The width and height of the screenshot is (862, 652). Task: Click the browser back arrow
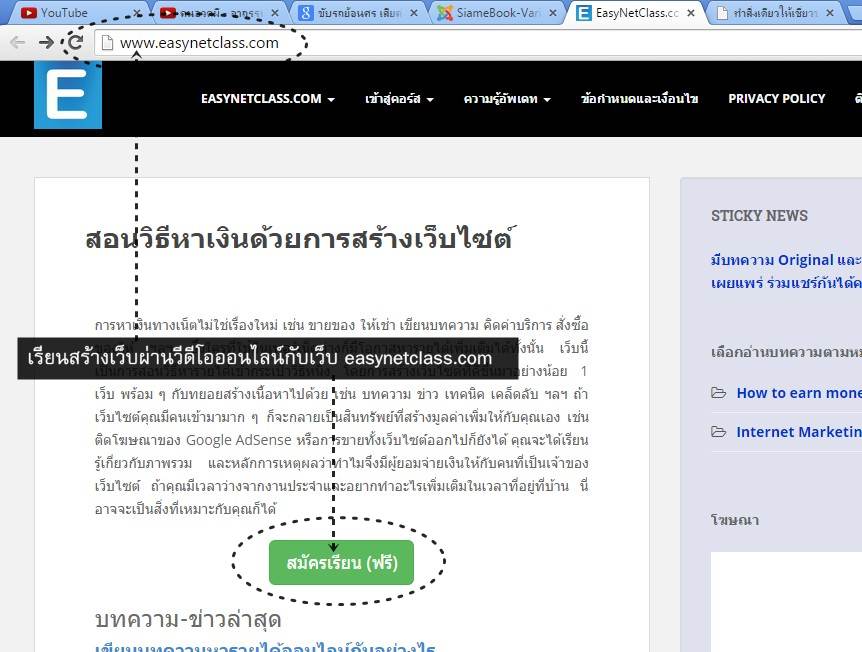(18, 42)
